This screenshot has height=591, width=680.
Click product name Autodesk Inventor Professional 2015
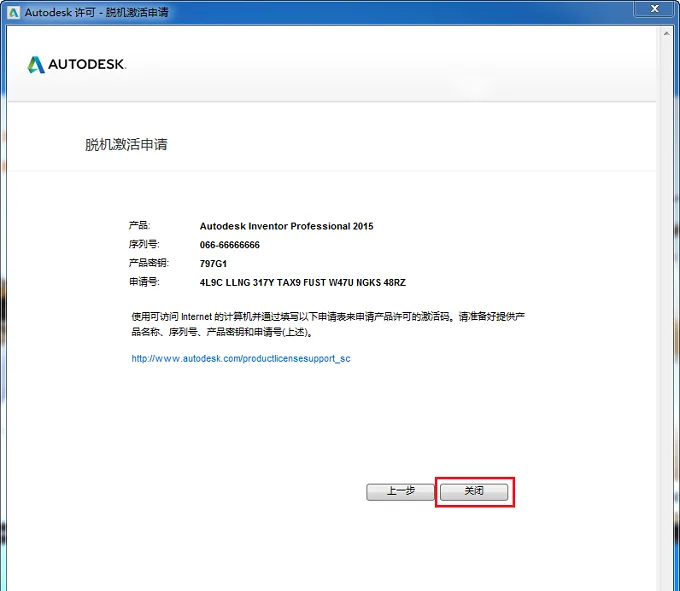(286, 226)
